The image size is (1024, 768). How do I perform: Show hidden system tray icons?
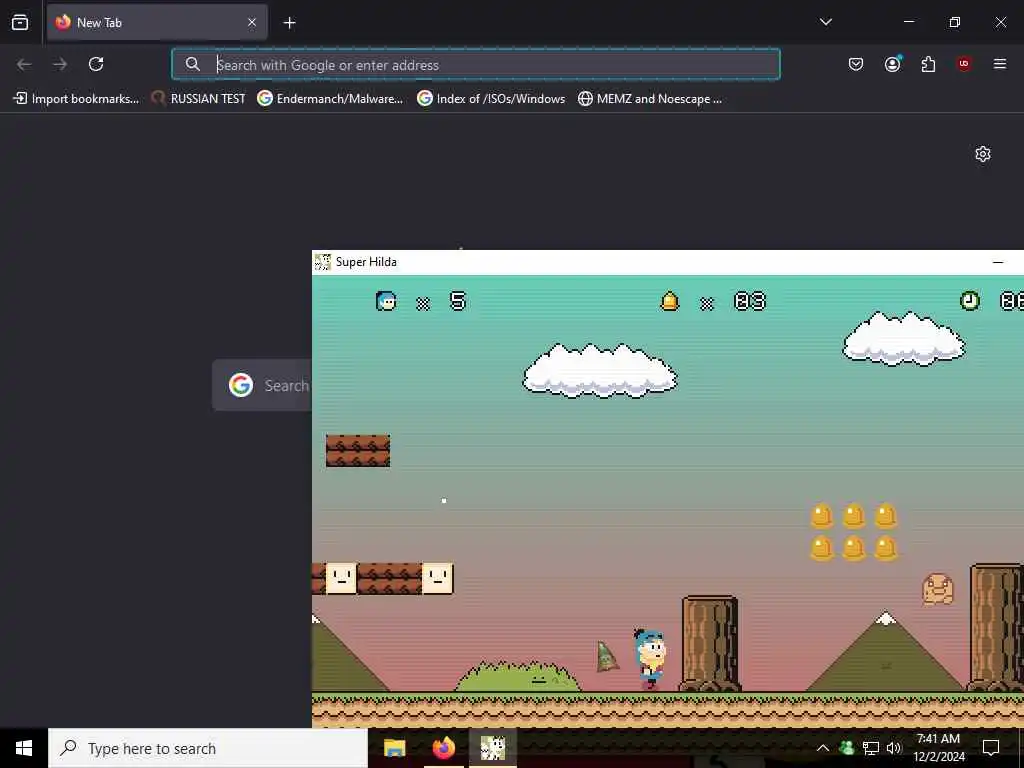pos(823,748)
